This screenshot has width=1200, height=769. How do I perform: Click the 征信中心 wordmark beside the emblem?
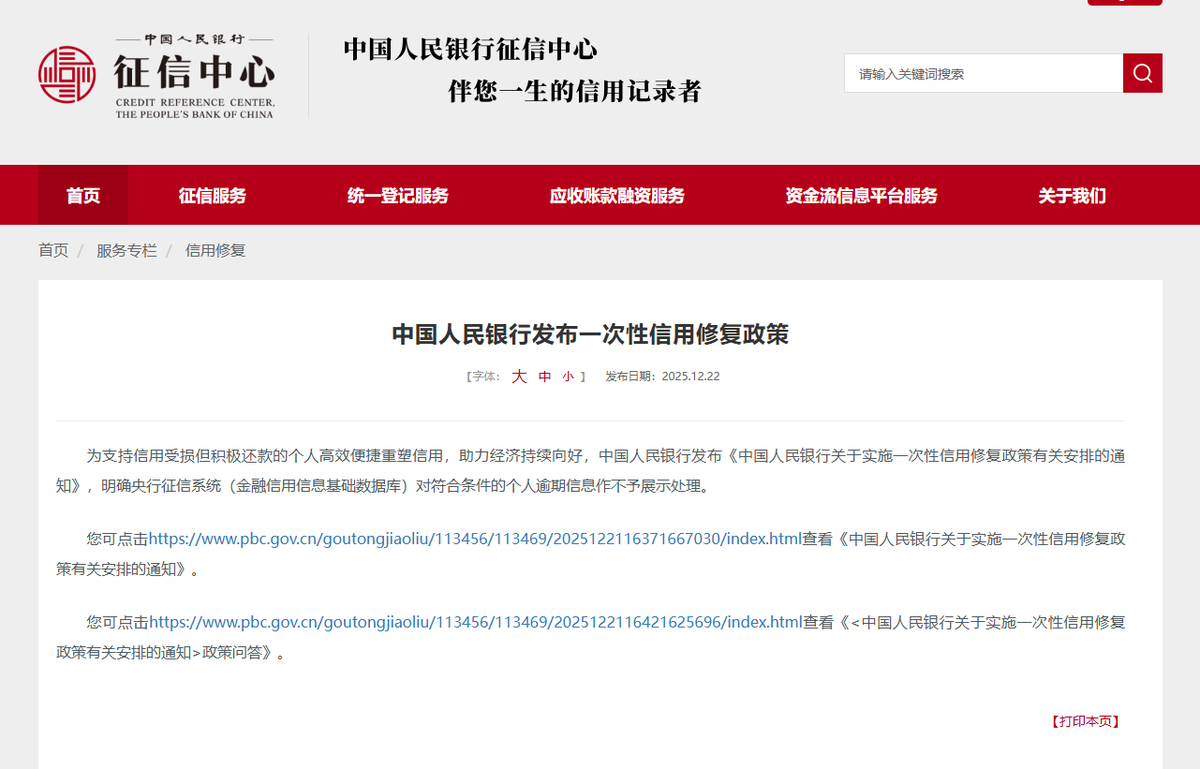[x=194, y=72]
